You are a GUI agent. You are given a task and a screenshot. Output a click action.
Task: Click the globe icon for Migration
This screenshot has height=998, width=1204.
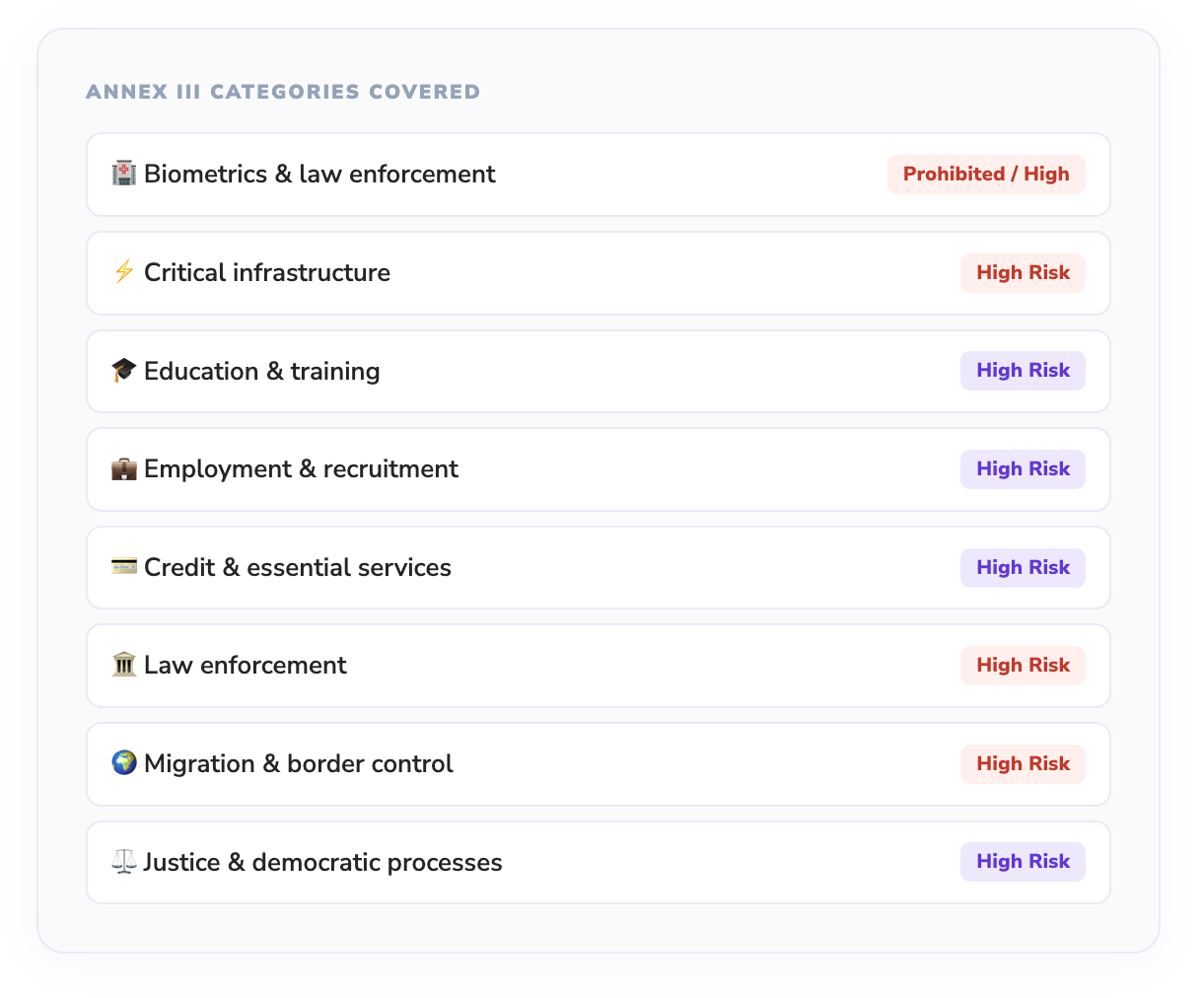click(x=124, y=763)
